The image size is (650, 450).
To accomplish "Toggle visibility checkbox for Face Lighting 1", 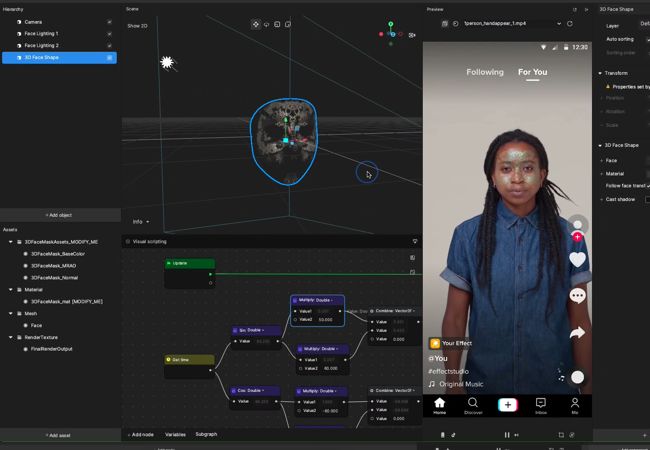I will pos(109,34).
